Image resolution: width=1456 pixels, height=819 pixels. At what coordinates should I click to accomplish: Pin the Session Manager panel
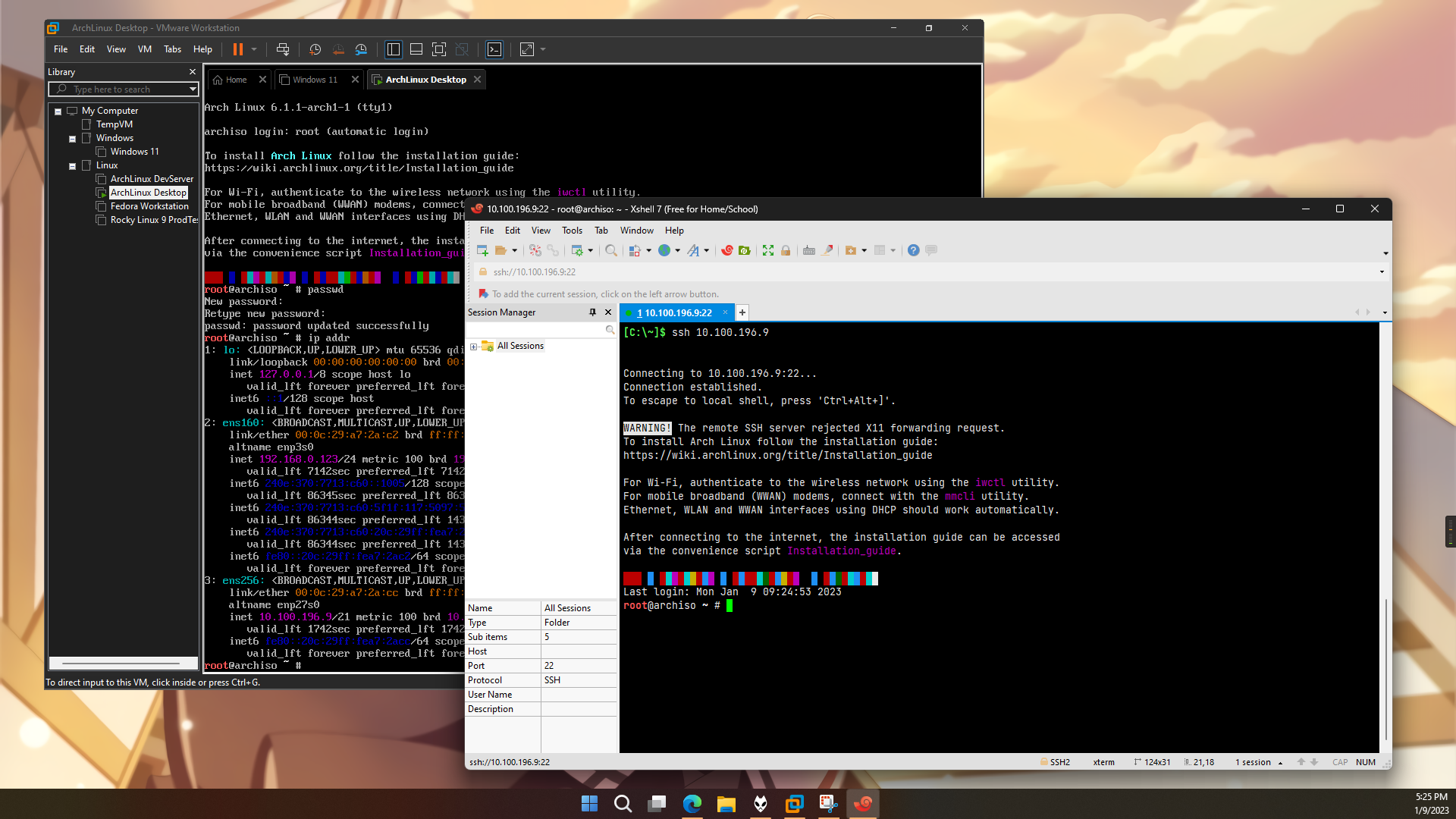(593, 312)
